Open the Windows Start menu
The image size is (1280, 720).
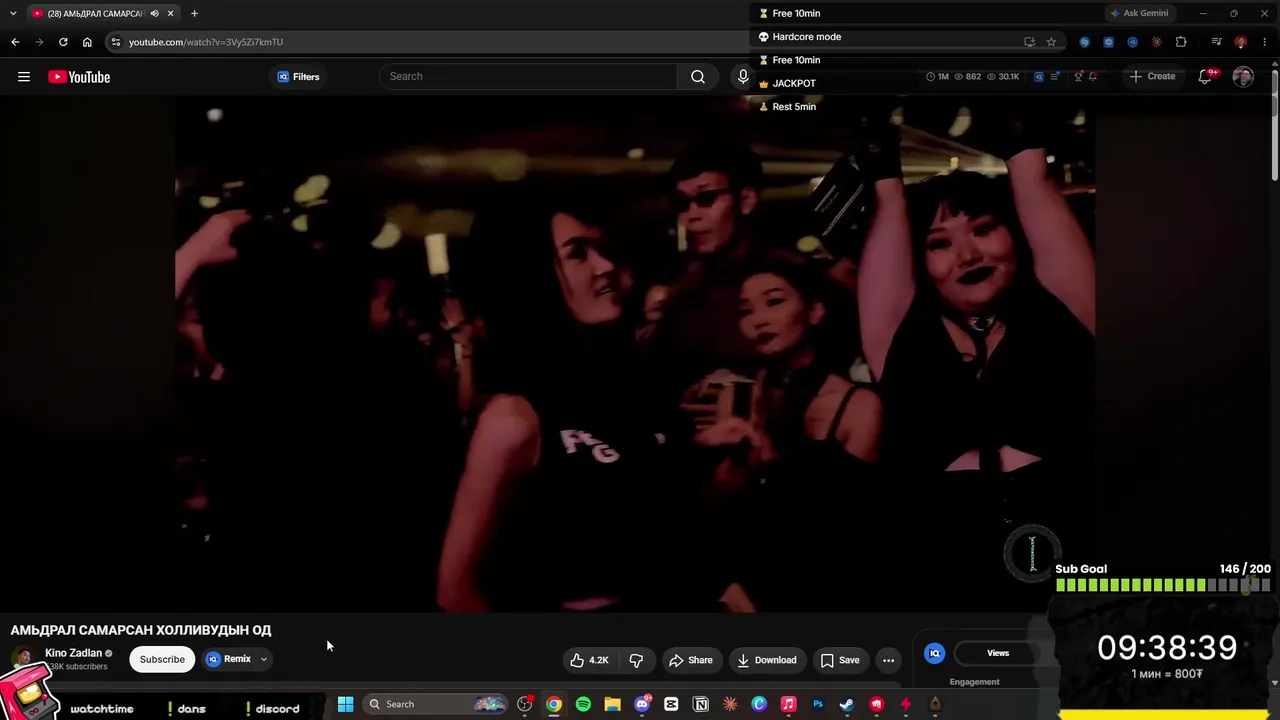point(345,704)
